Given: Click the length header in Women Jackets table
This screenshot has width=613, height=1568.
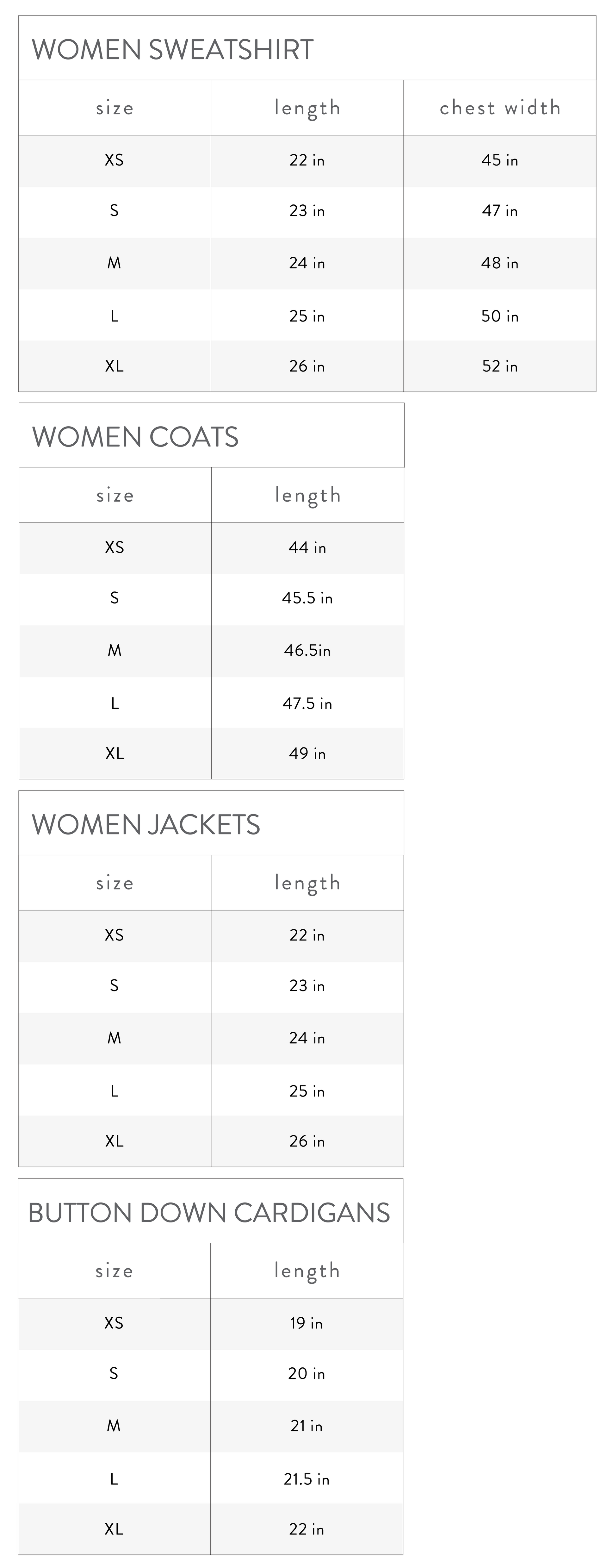Looking at the screenshot, I should pyautogui.click(x=307, y=883).
